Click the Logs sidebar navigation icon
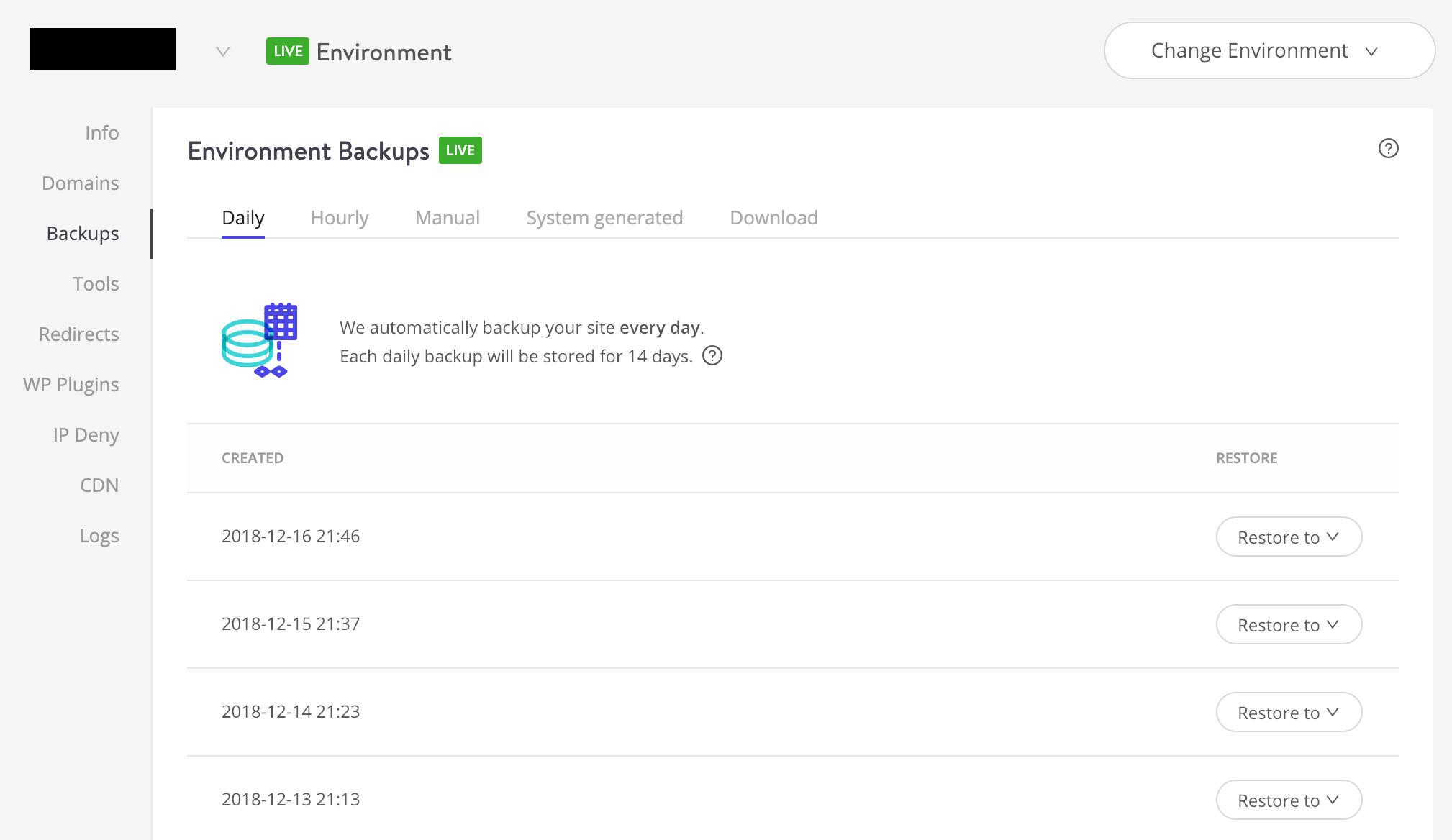Viewport: 1452px width, 840px height. (x=99, y=535)
